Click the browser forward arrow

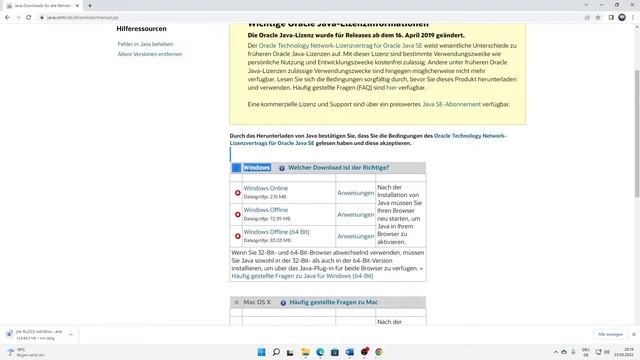coord(18,18)
